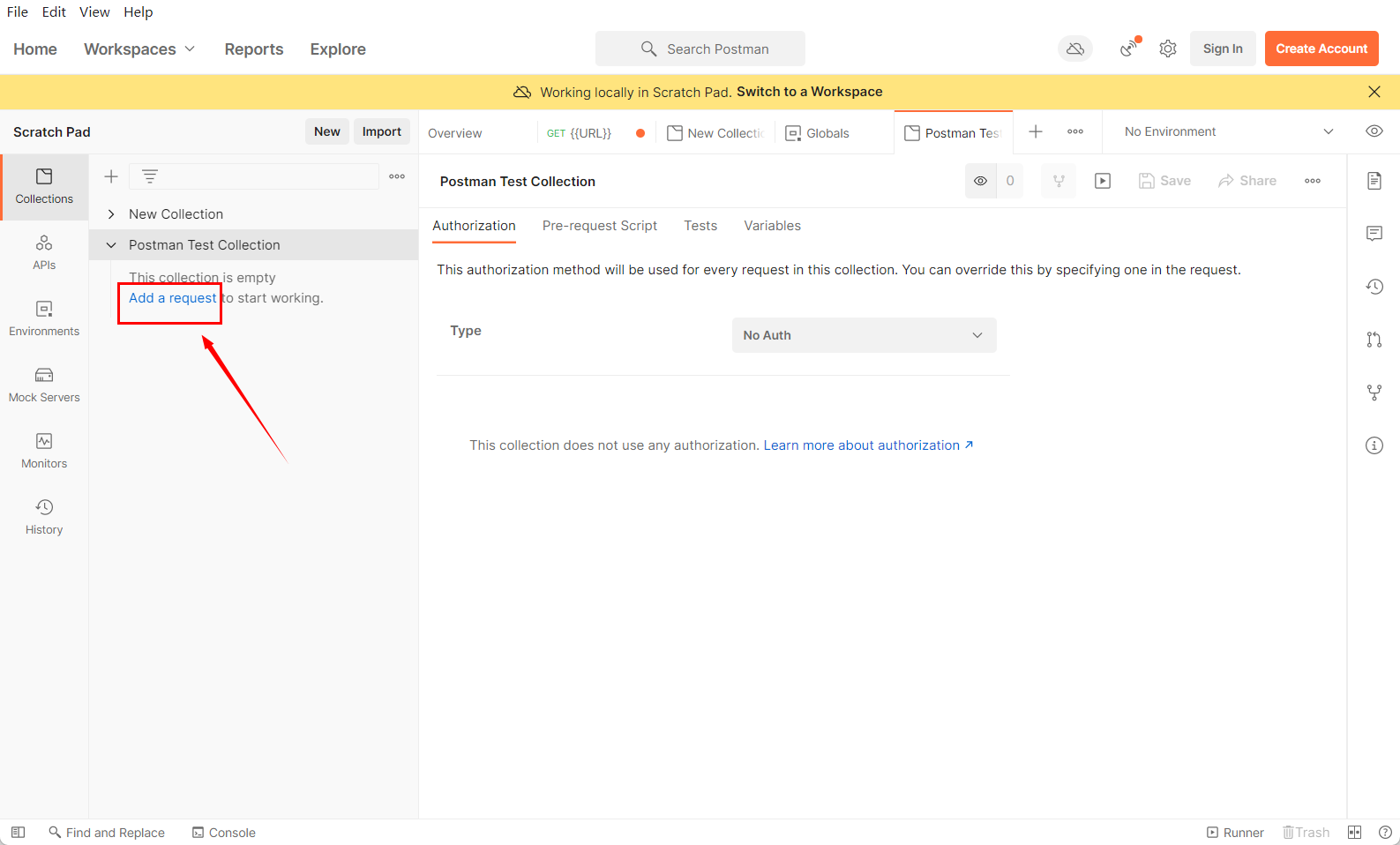
Task: Open the Edit menu
Action: coord(54,11)
